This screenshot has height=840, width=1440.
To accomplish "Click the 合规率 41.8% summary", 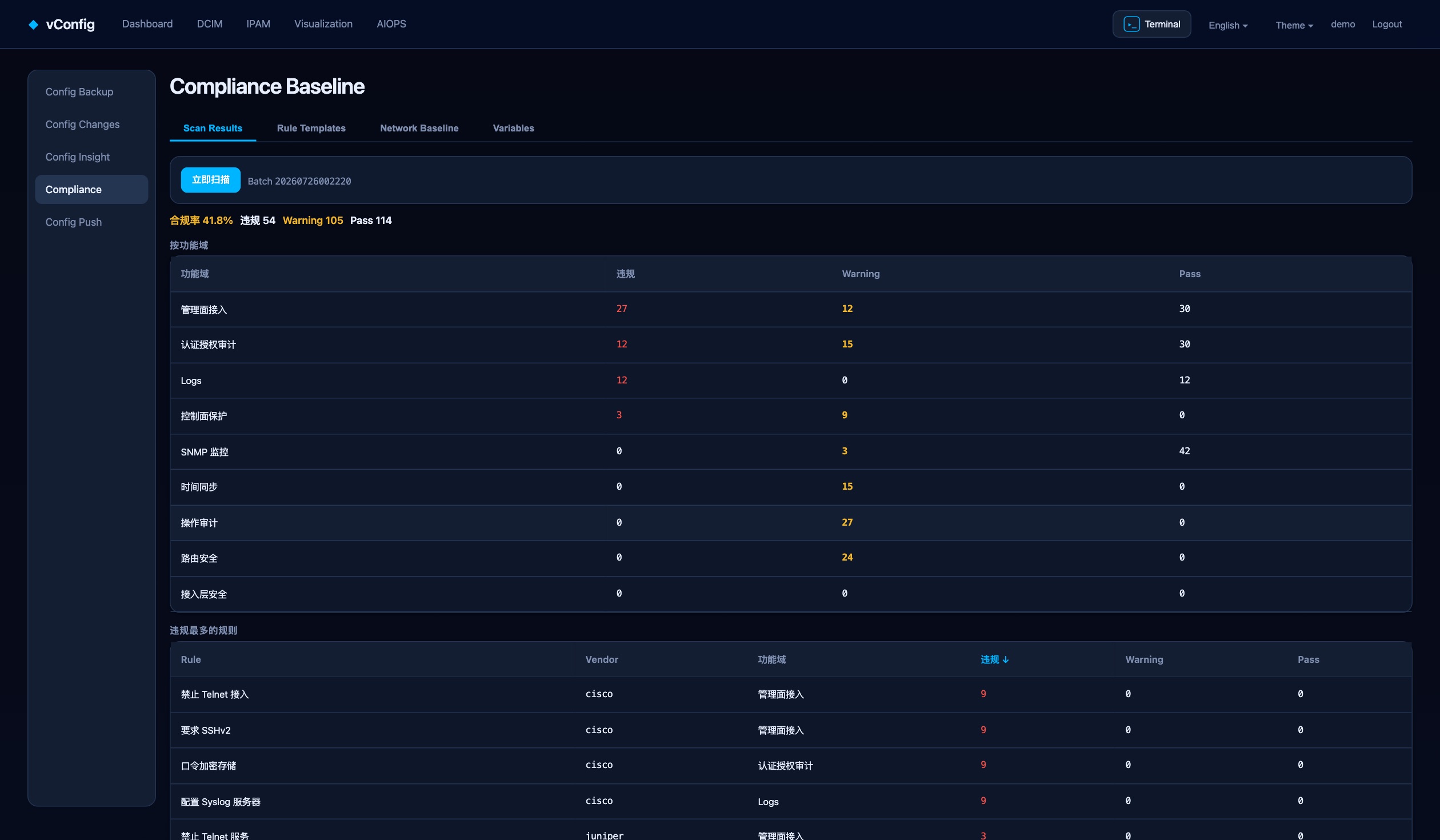I will pos(201,221).
